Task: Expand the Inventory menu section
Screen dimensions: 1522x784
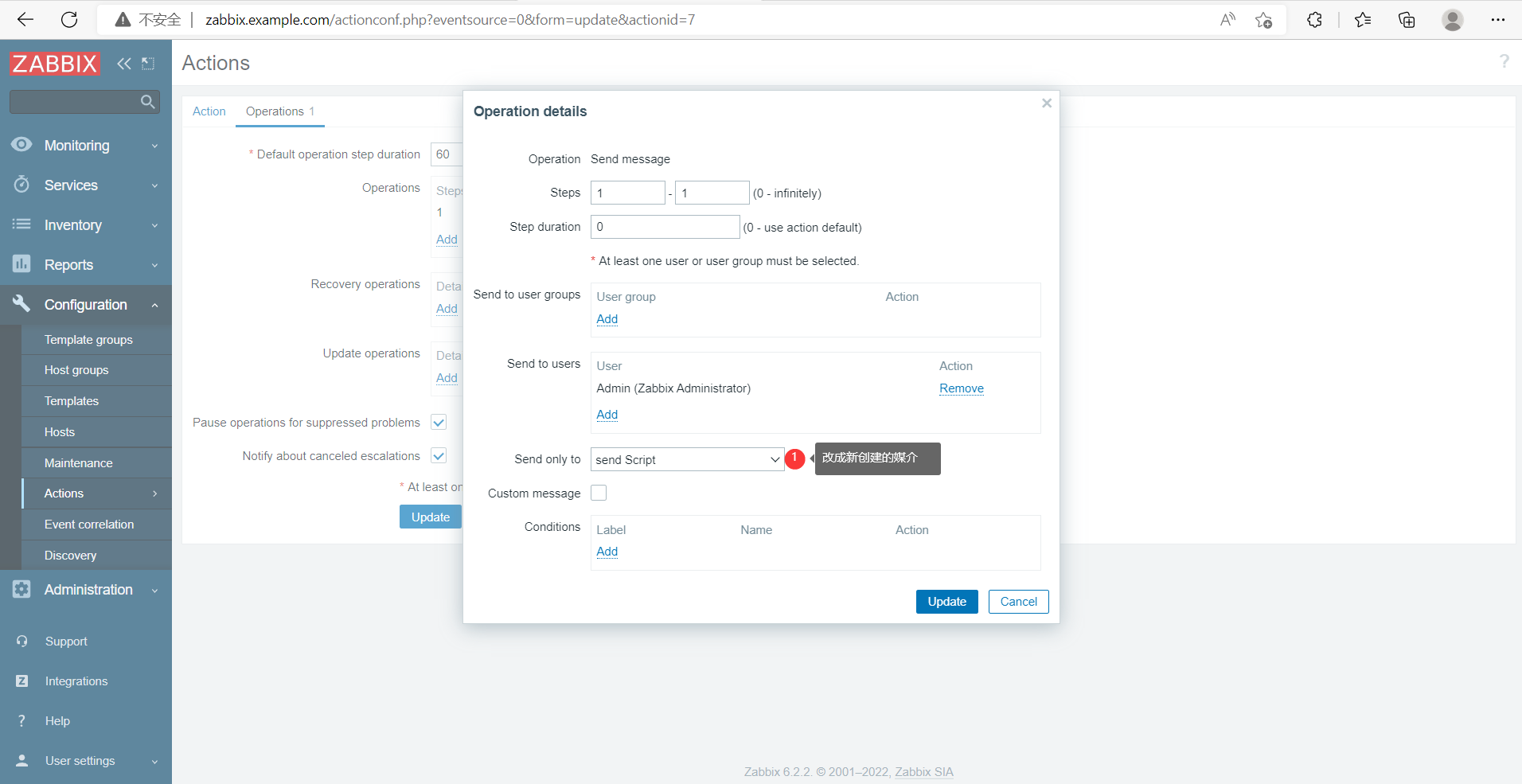Action: tap(154, 225)
